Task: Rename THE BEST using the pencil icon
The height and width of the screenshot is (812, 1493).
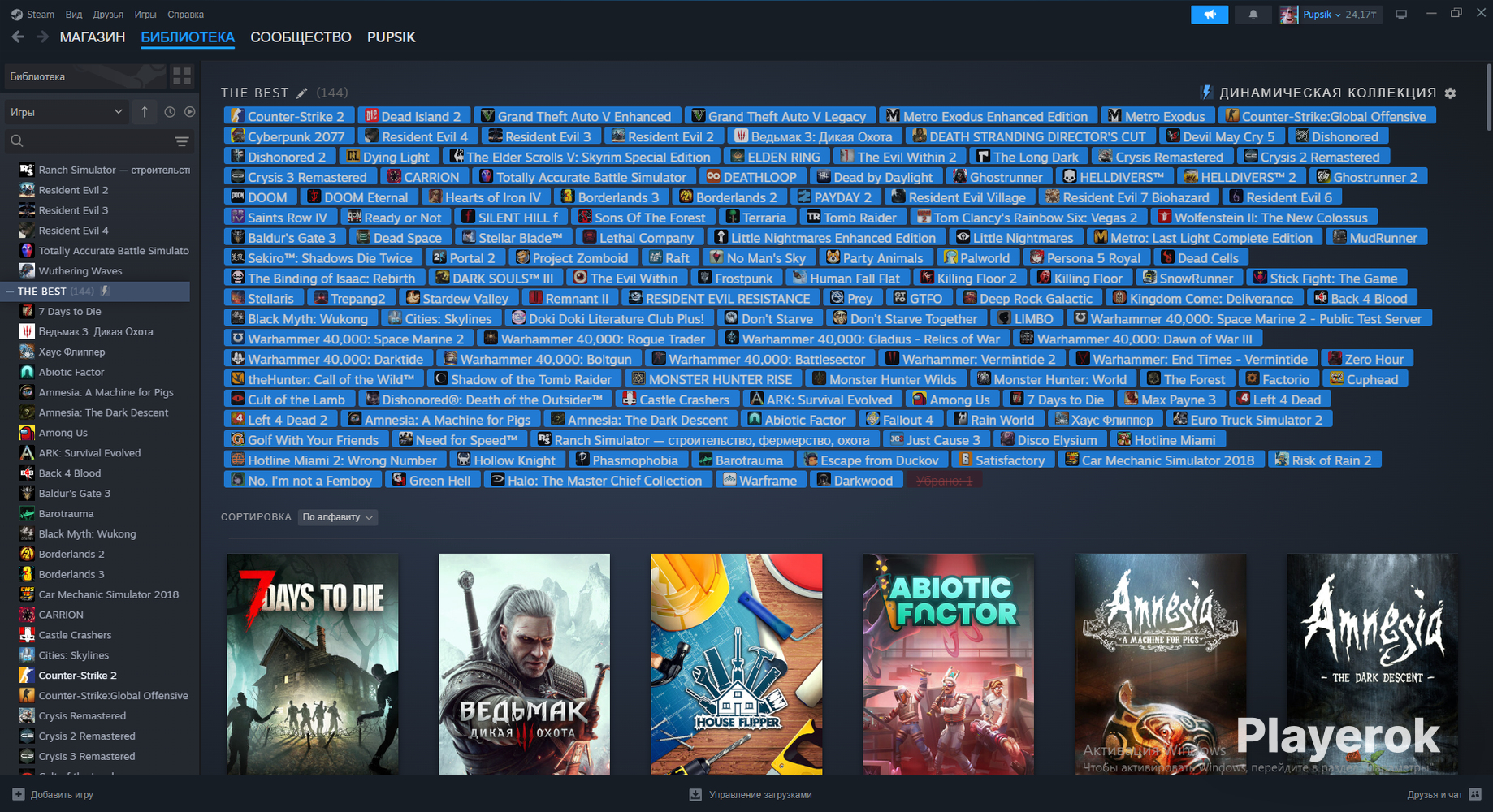Action: click(x=301, y=93)
